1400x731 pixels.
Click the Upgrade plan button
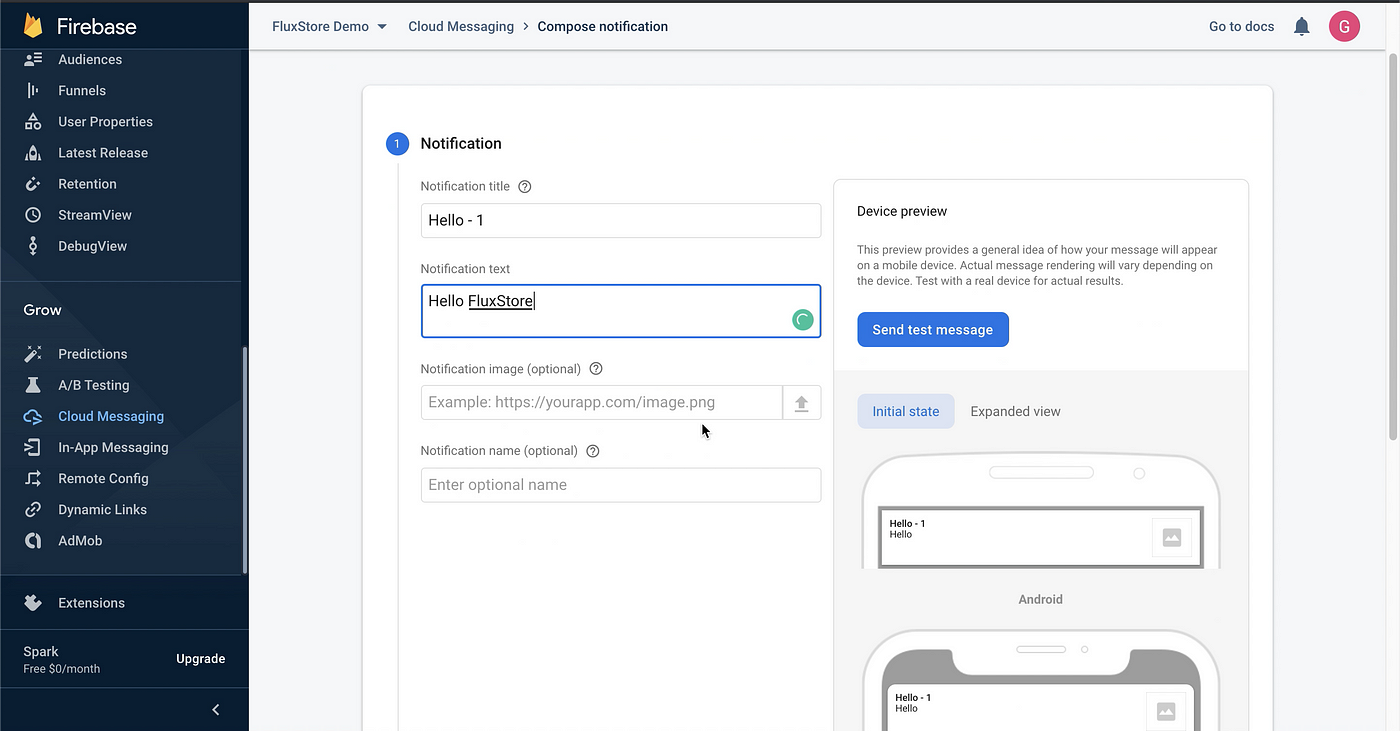201,659
